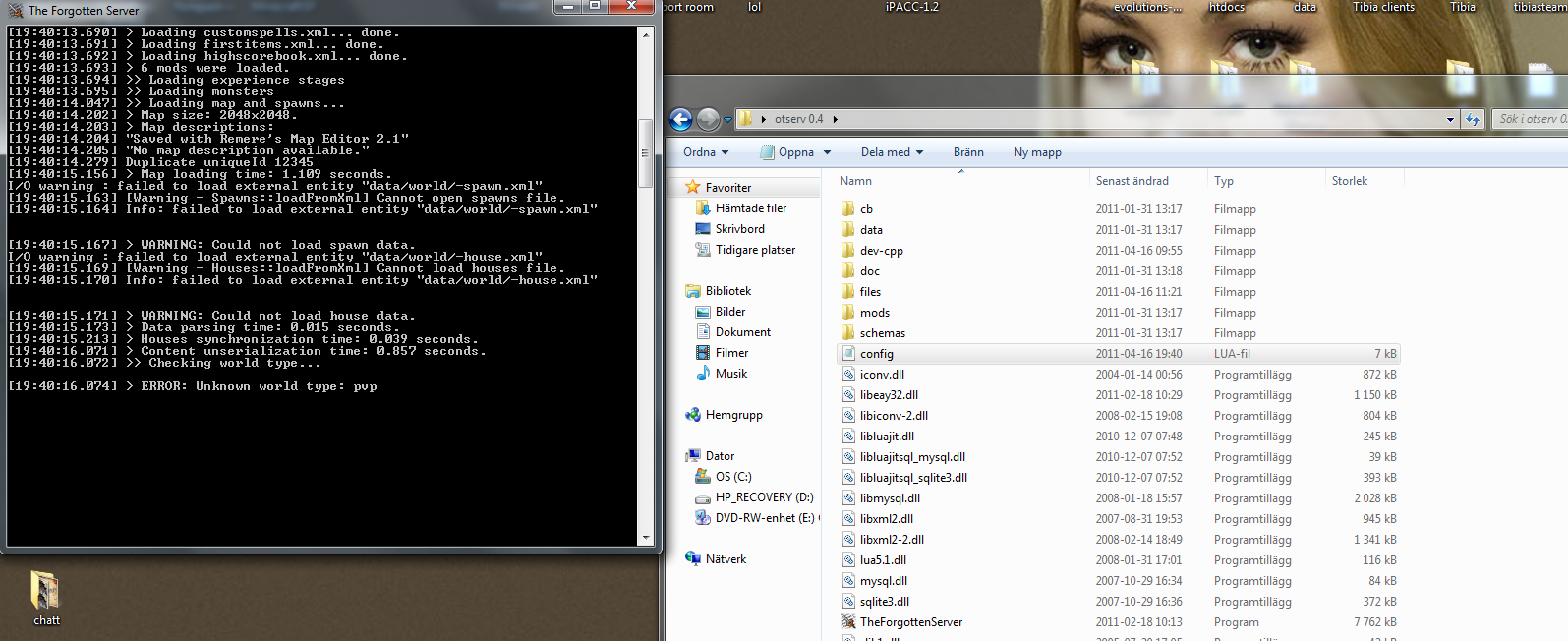The width and height of the screenshot is (1568, 641).
Task: Click the Bränn toolbar button
Action: pyautogui.click(x=968, y=152)
